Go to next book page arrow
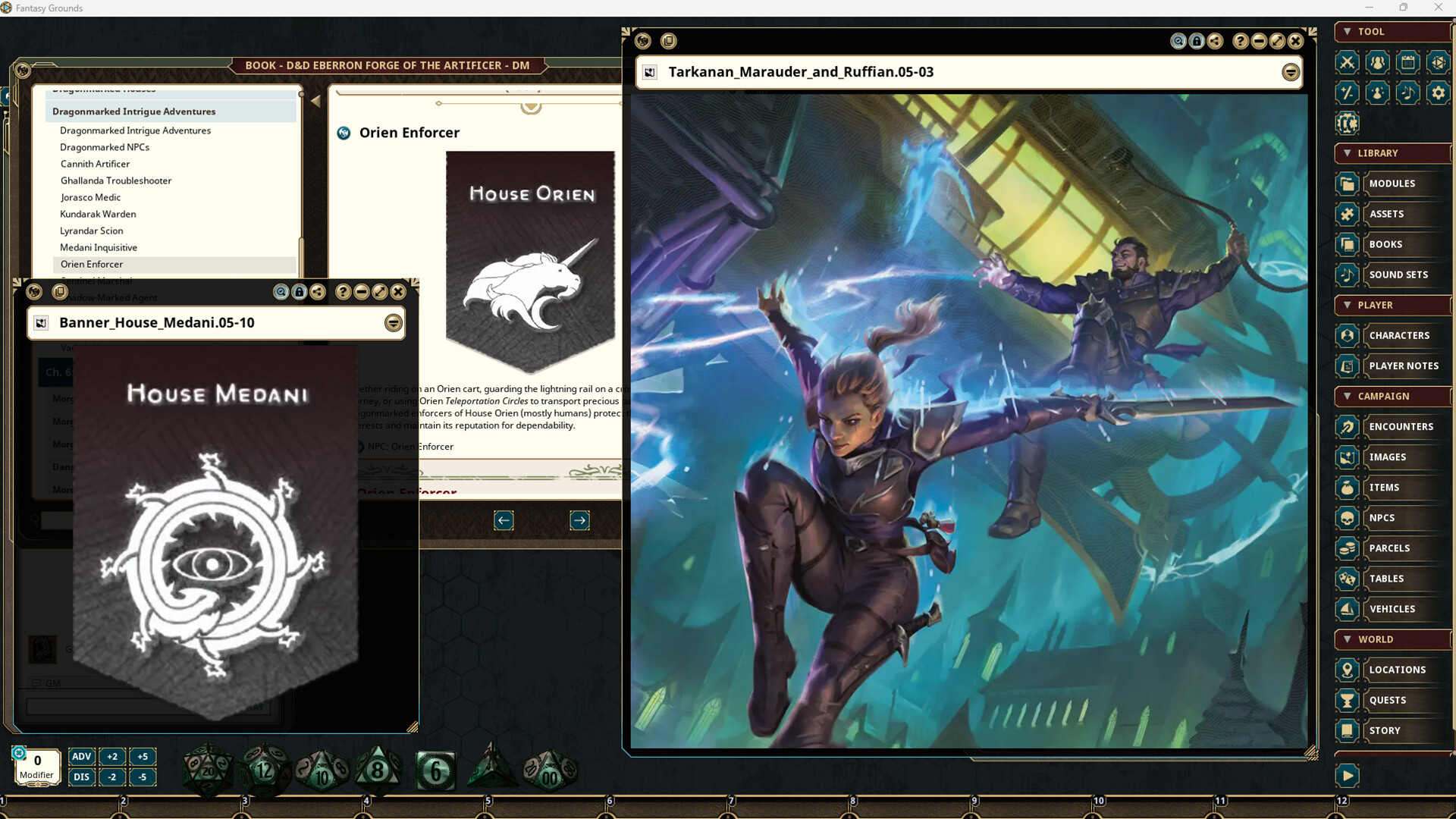This screenshot has height=819, width=1456. 579,520
